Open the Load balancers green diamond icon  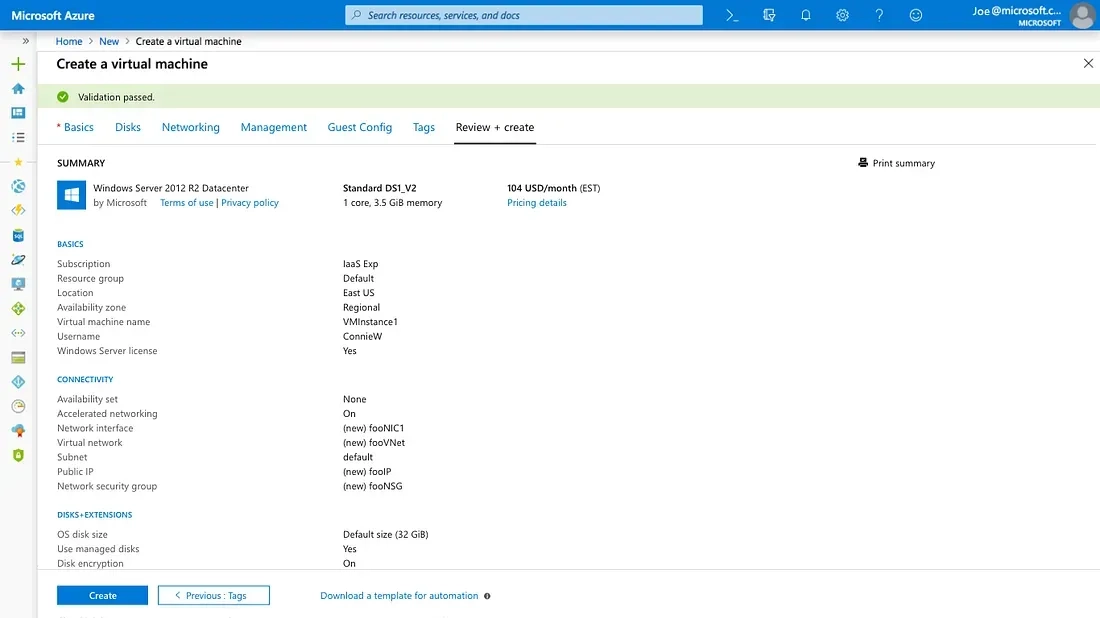point(18,309)
